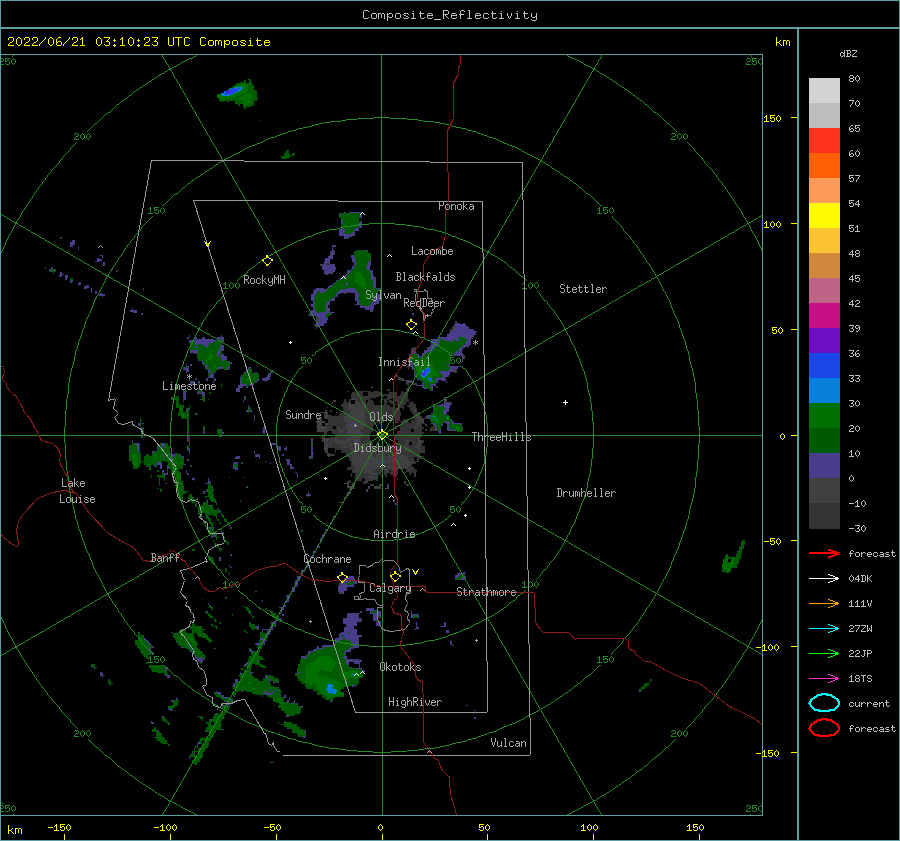This screenshot has width=900, height=841.
Task: Click the dBZ legend heading
Action: [848, 53]
